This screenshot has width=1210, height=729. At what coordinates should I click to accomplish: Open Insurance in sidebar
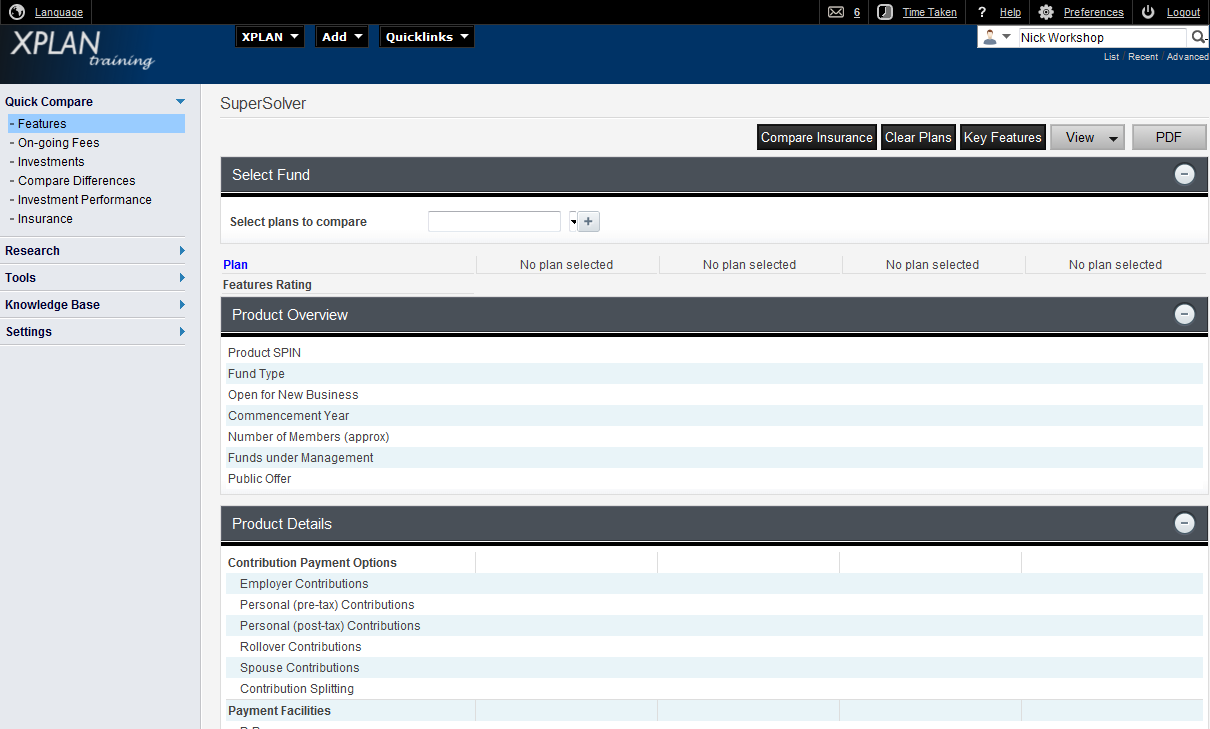pyautogui.click(x=45, y=219)
